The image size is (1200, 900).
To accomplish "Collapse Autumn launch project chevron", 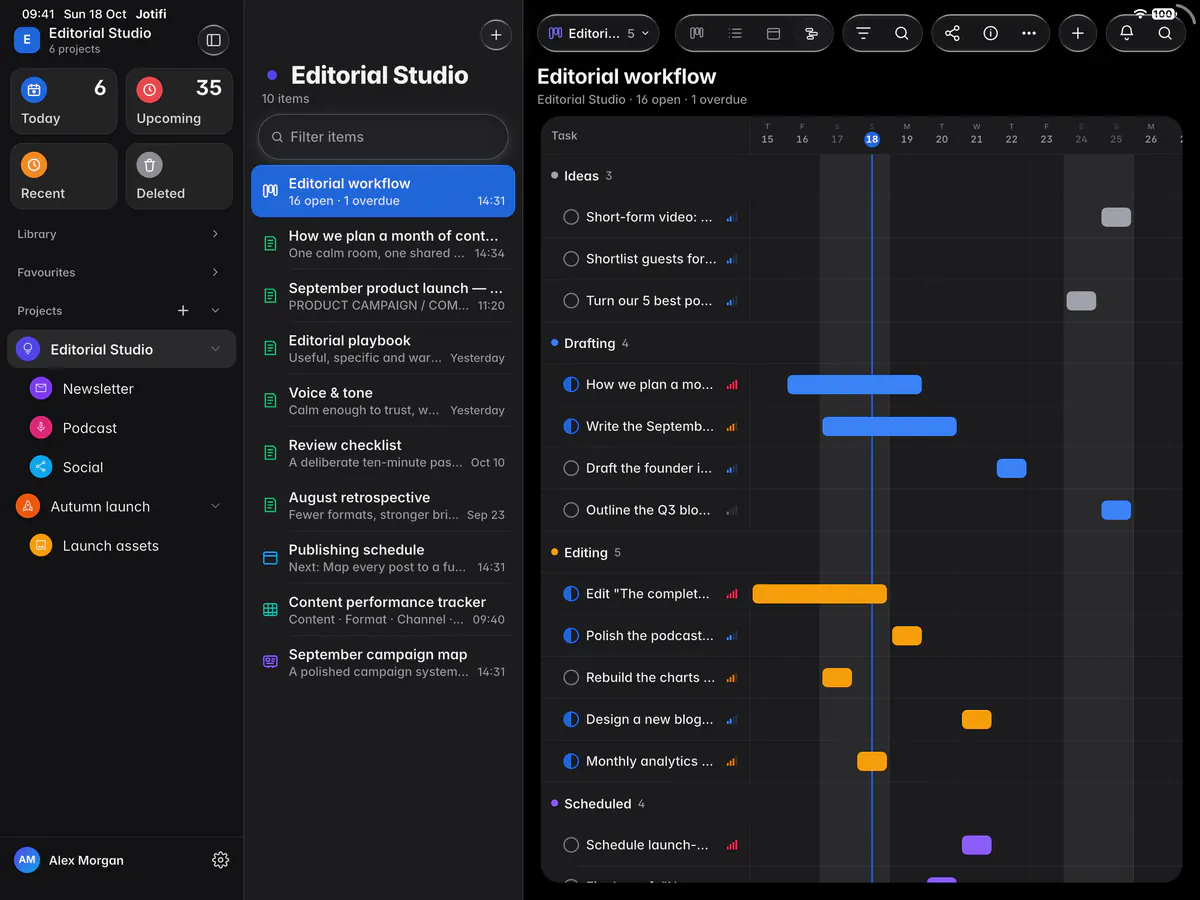I will click(215, 506).
